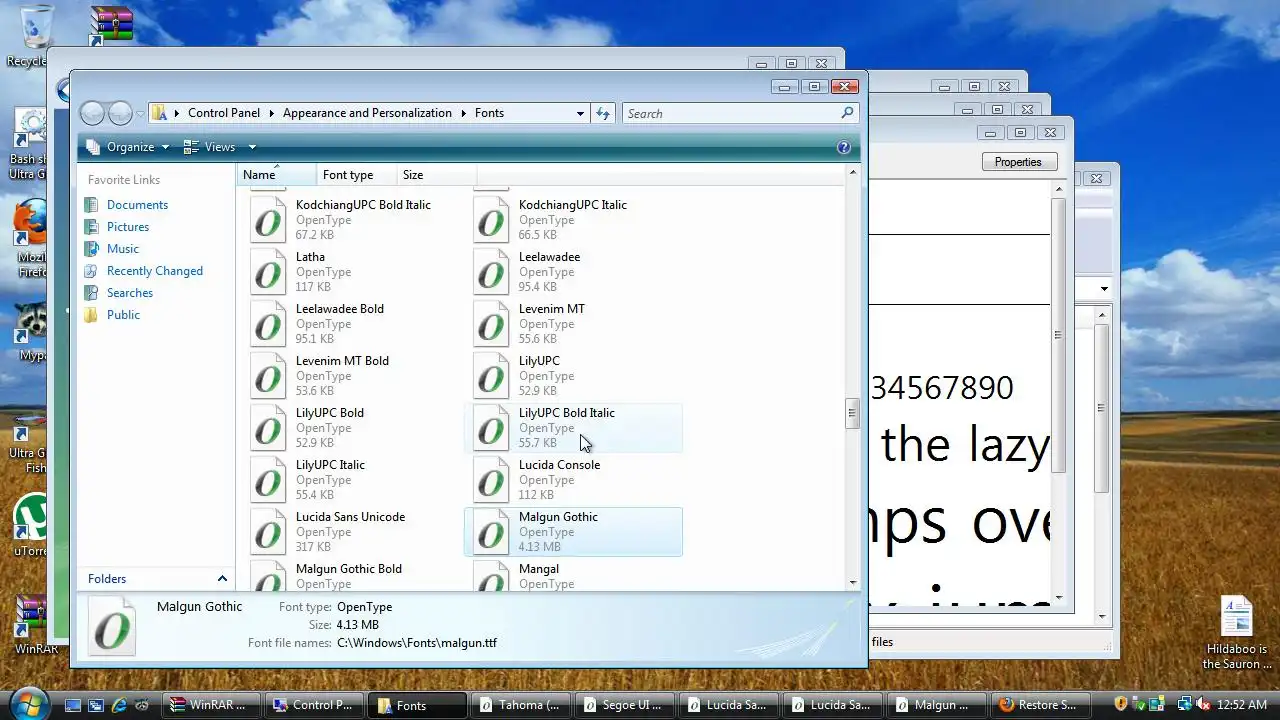Switch to the Control Panel taskbar button
The height and width of the screenshot is (720, 1280).
pyautogui.click(x=315, y=705)
